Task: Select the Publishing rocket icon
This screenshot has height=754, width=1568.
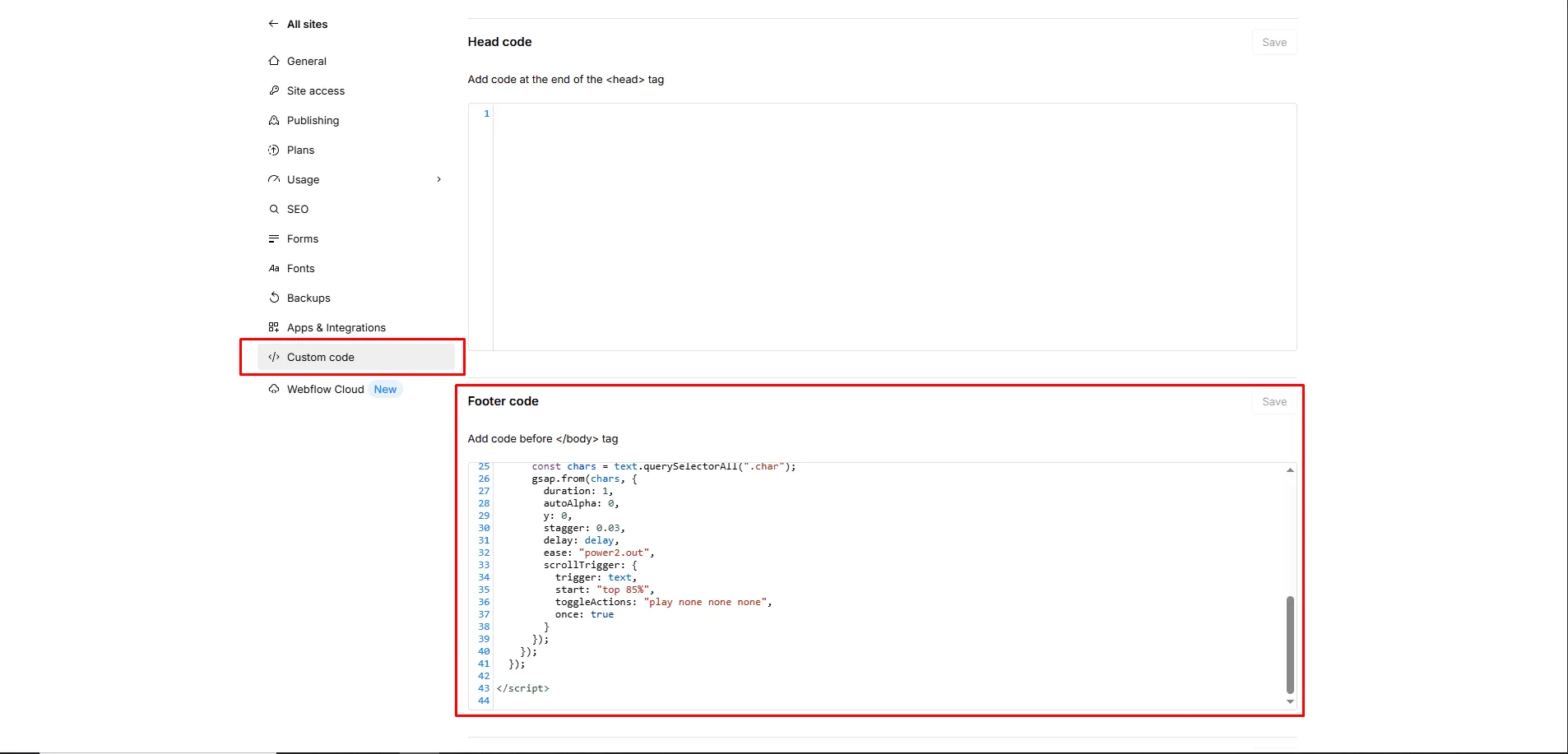Action: (274, 120)
